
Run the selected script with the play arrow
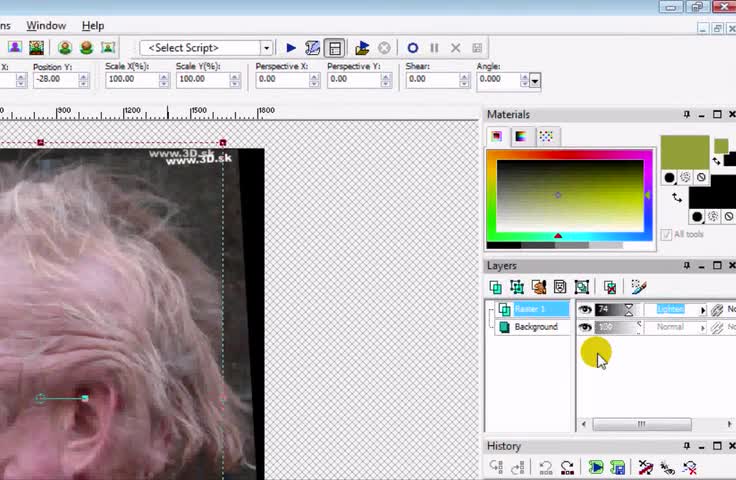[291, 48]
